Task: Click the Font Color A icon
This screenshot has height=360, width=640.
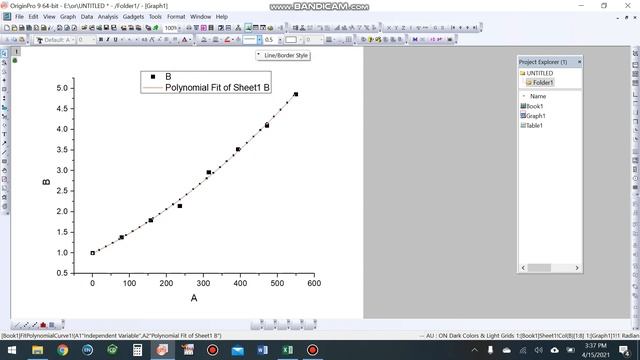Action: [x=184, y=40]
